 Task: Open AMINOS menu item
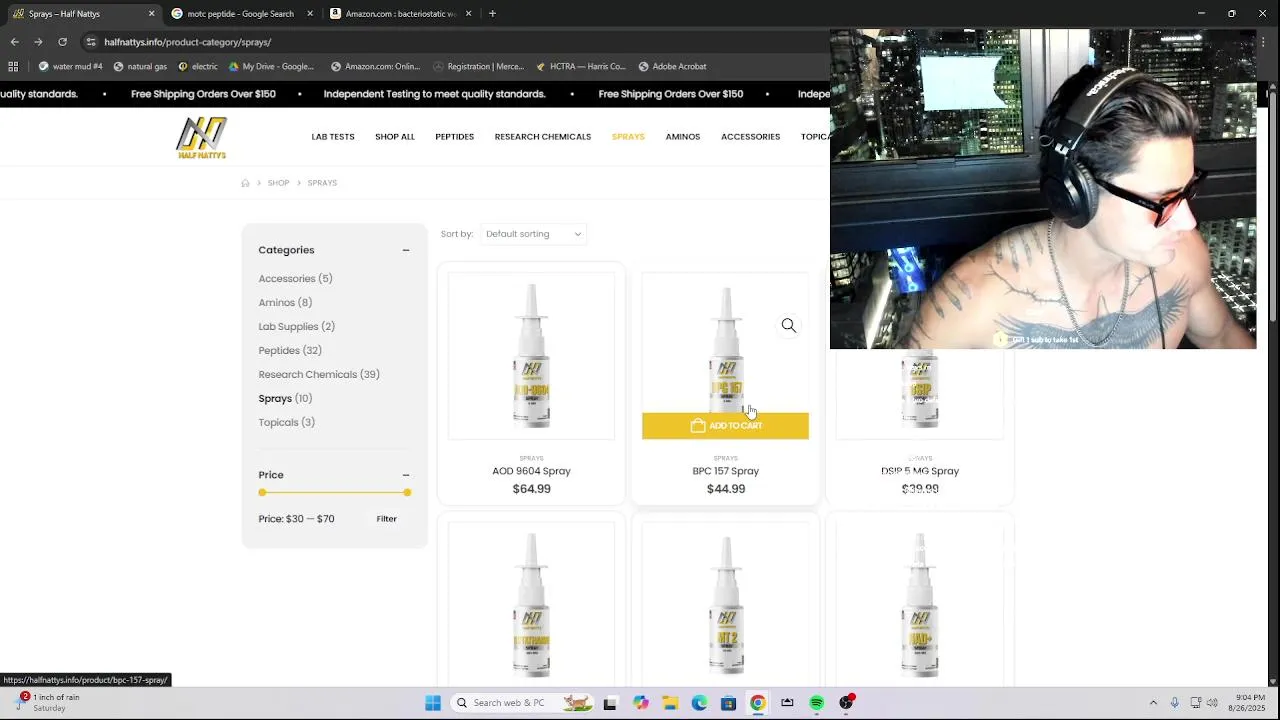coord(683,137)
